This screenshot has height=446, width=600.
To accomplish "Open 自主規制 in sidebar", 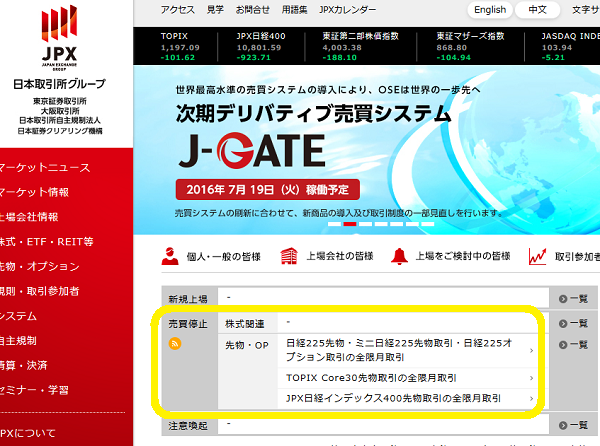I will point(18,340).
